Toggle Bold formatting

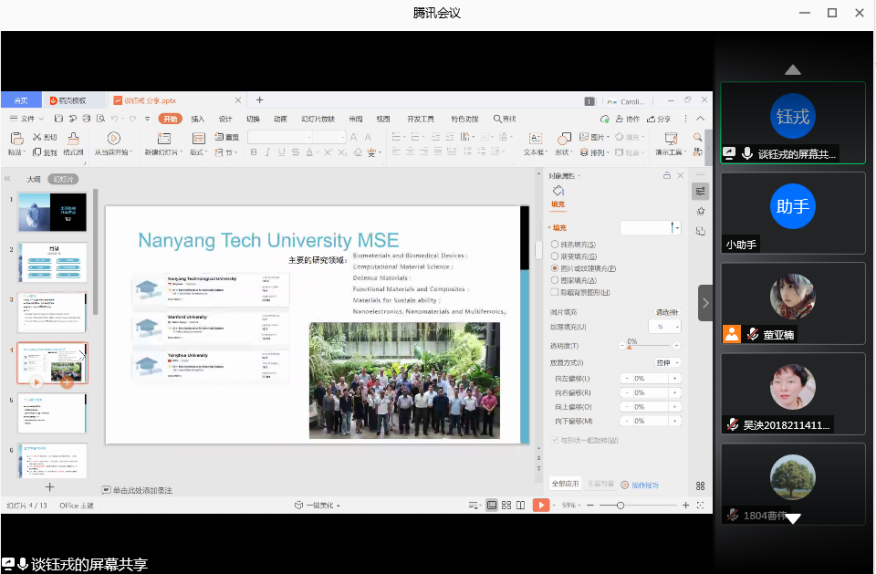point(254,152)
